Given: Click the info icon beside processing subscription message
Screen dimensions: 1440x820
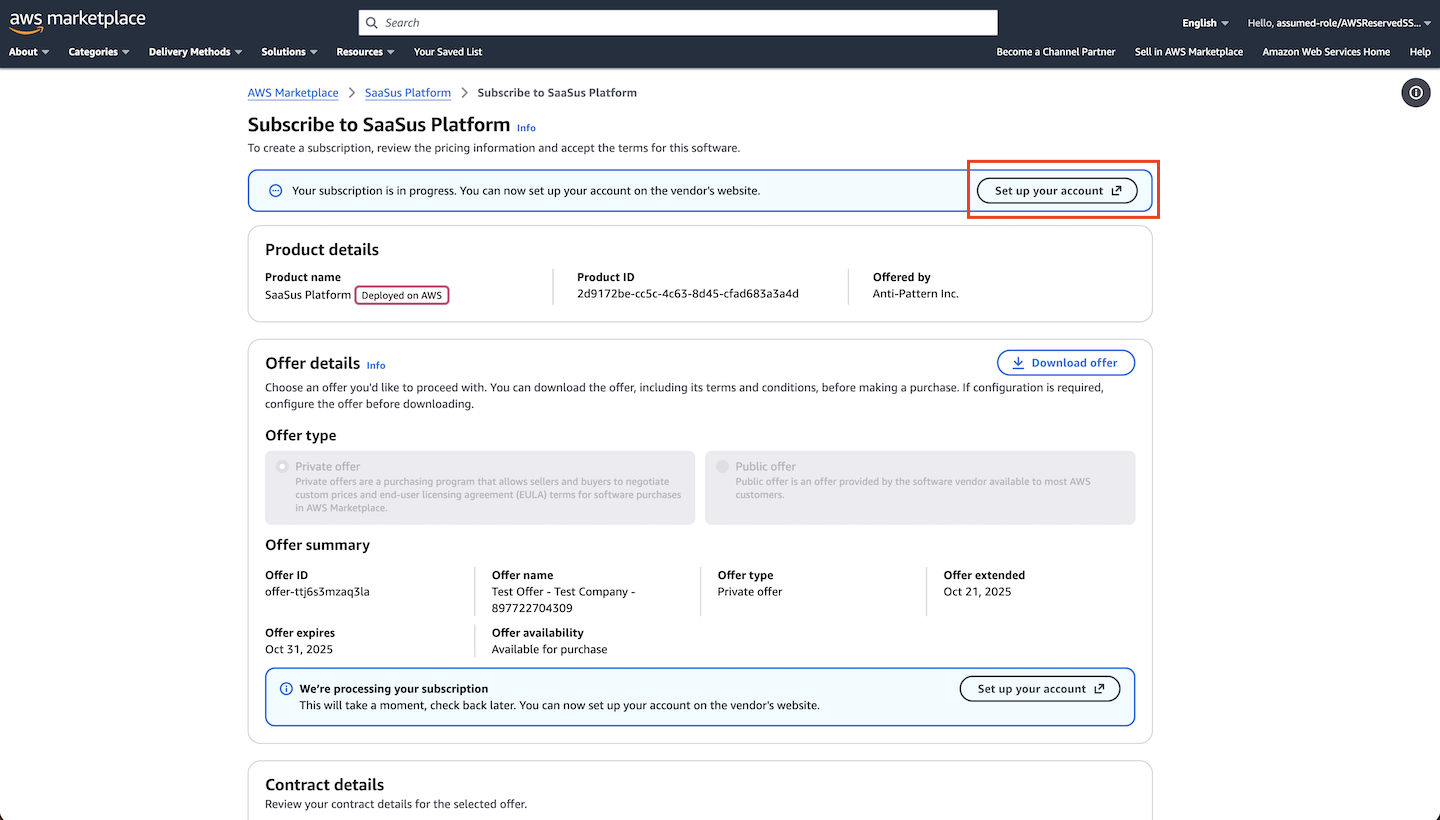Looking at the screenshot, I should (x=286, y=689).
